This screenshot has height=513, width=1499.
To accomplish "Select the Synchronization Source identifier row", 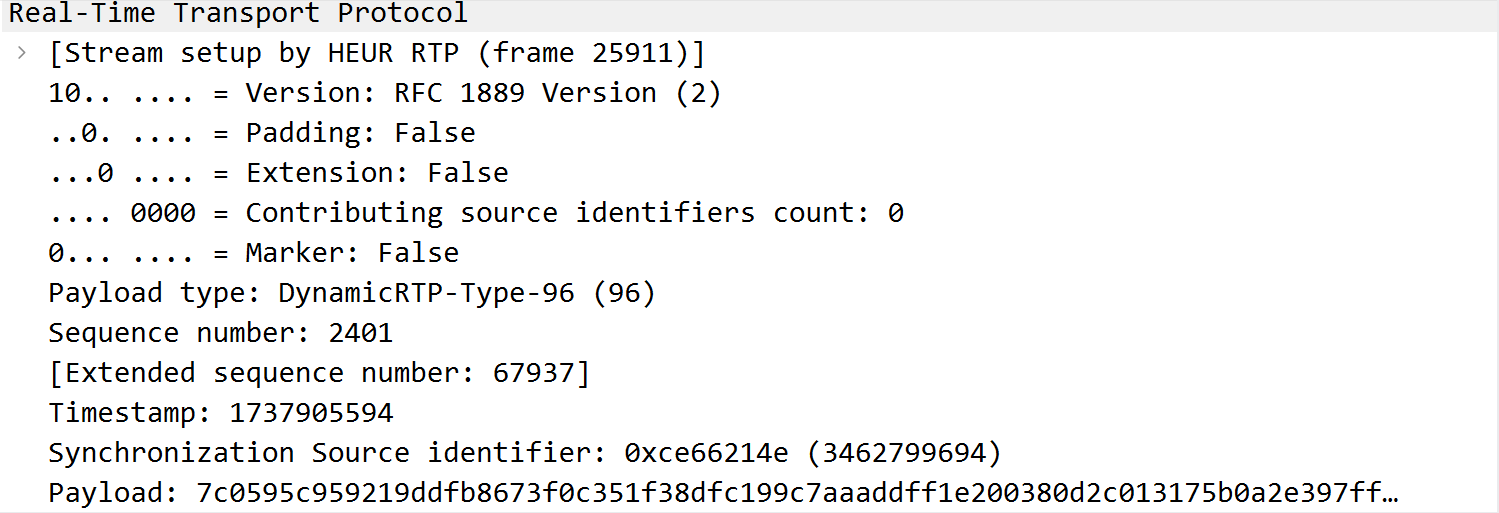I will click(749, 452).
